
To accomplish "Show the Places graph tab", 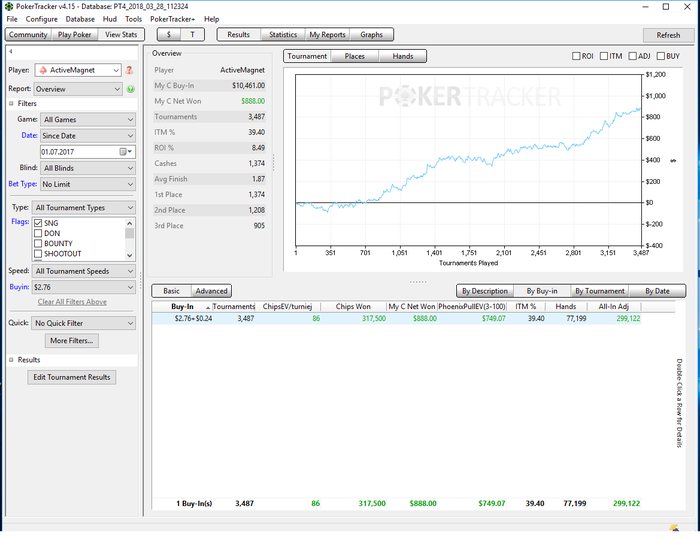I will [354, 56].
